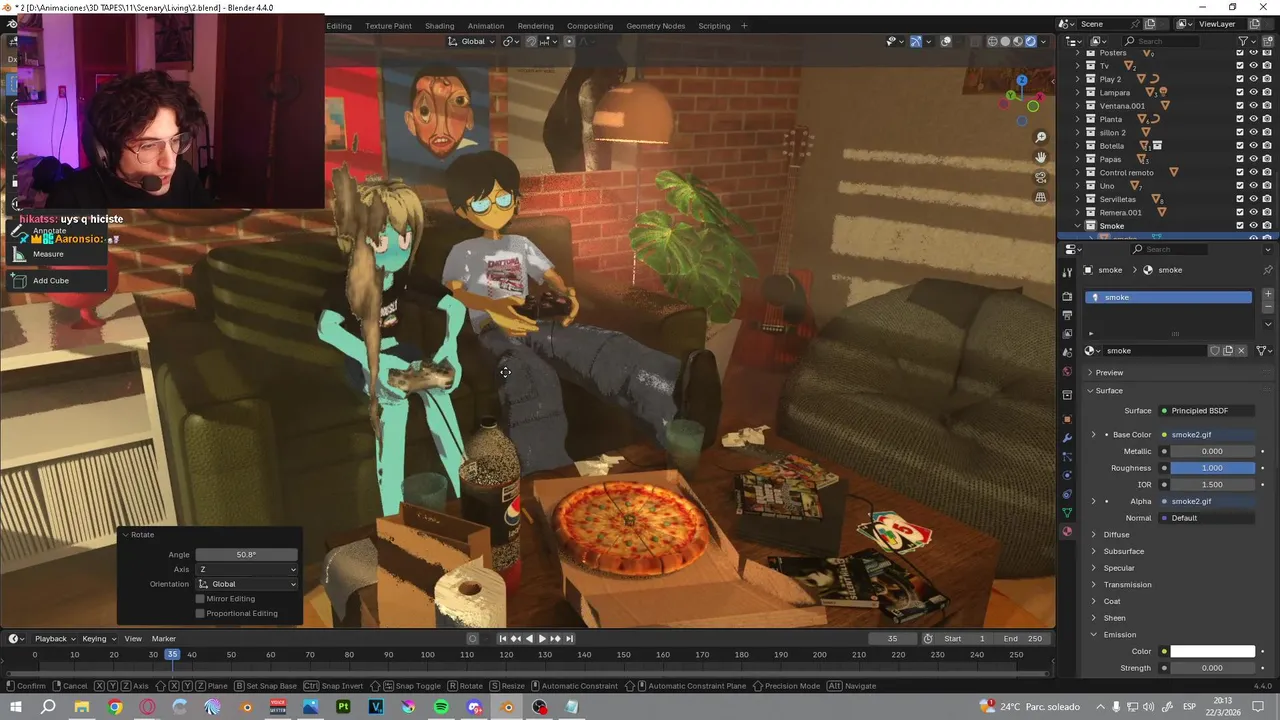Toggle auto keying record button

pyautogui.click(x=473, y=639)
